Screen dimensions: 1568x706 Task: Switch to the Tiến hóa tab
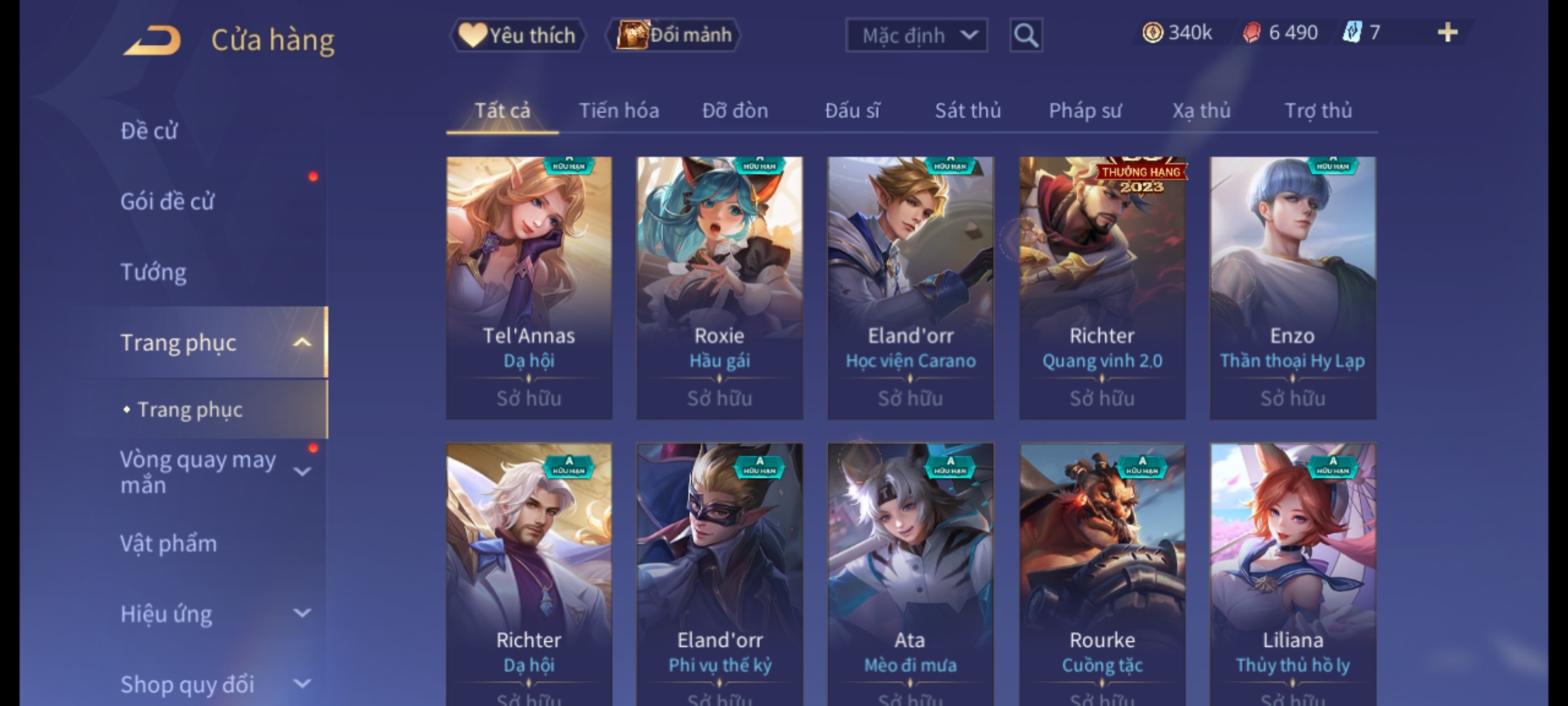coord(619,111)
